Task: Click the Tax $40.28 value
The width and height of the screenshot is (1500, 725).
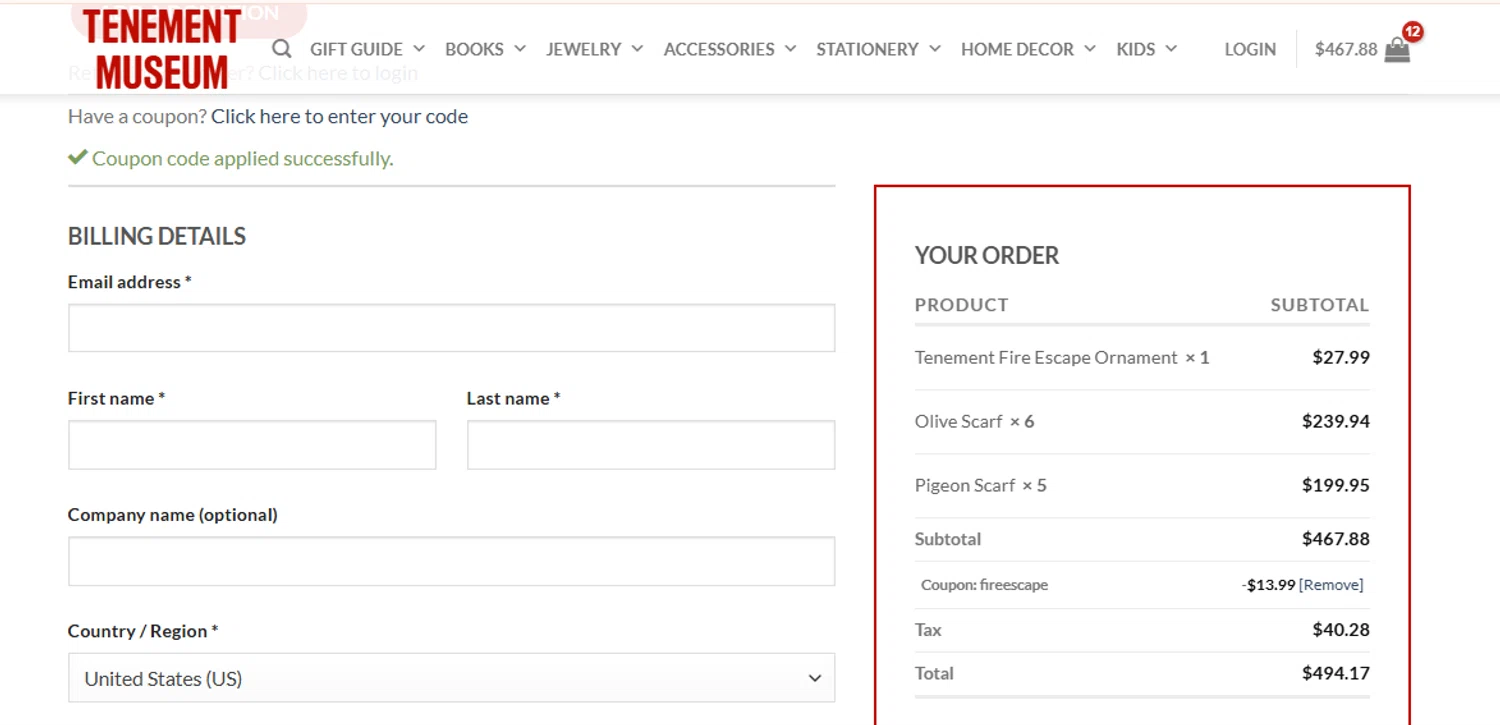Action: 1341,629
